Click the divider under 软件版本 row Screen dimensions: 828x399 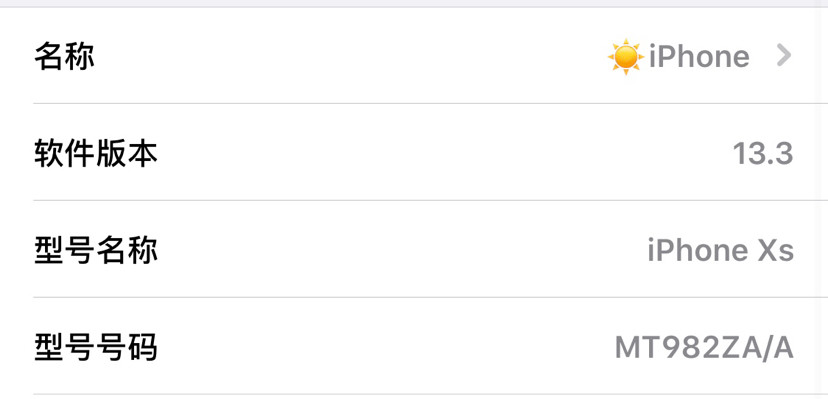pyautogui.click(x=430, y=201)
